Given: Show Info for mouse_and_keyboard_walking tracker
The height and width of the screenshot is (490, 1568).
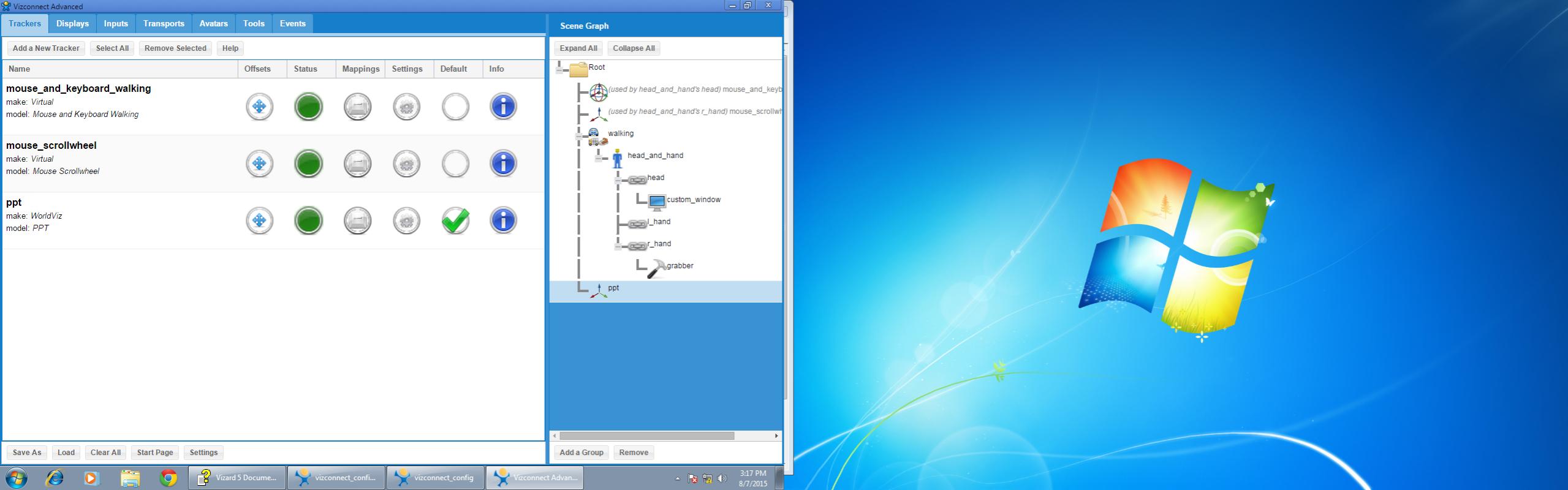Looking at the screenshot, I should pyautogui.click(x=503, y=107).
